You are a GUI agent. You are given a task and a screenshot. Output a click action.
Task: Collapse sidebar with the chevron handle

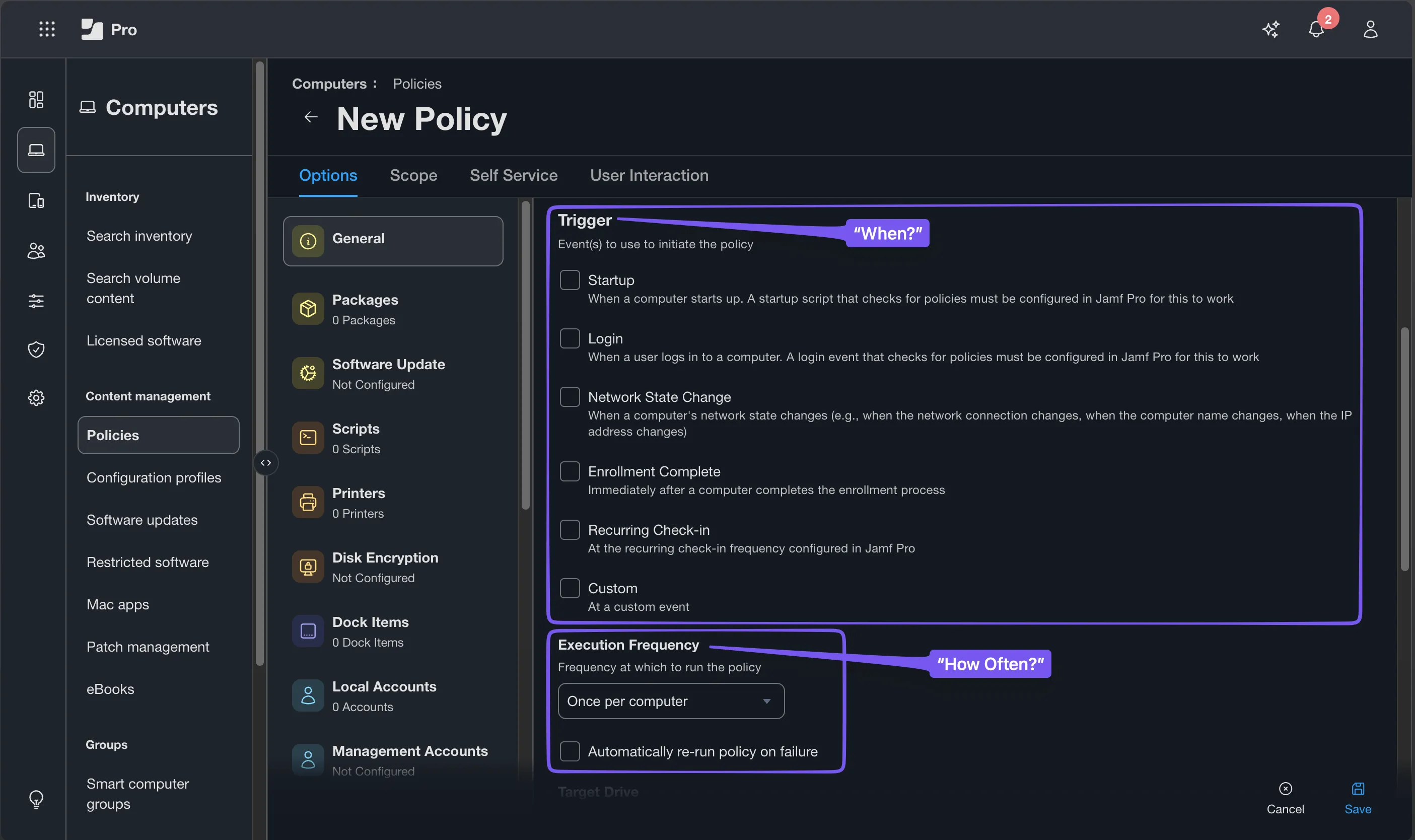(265, 463)
